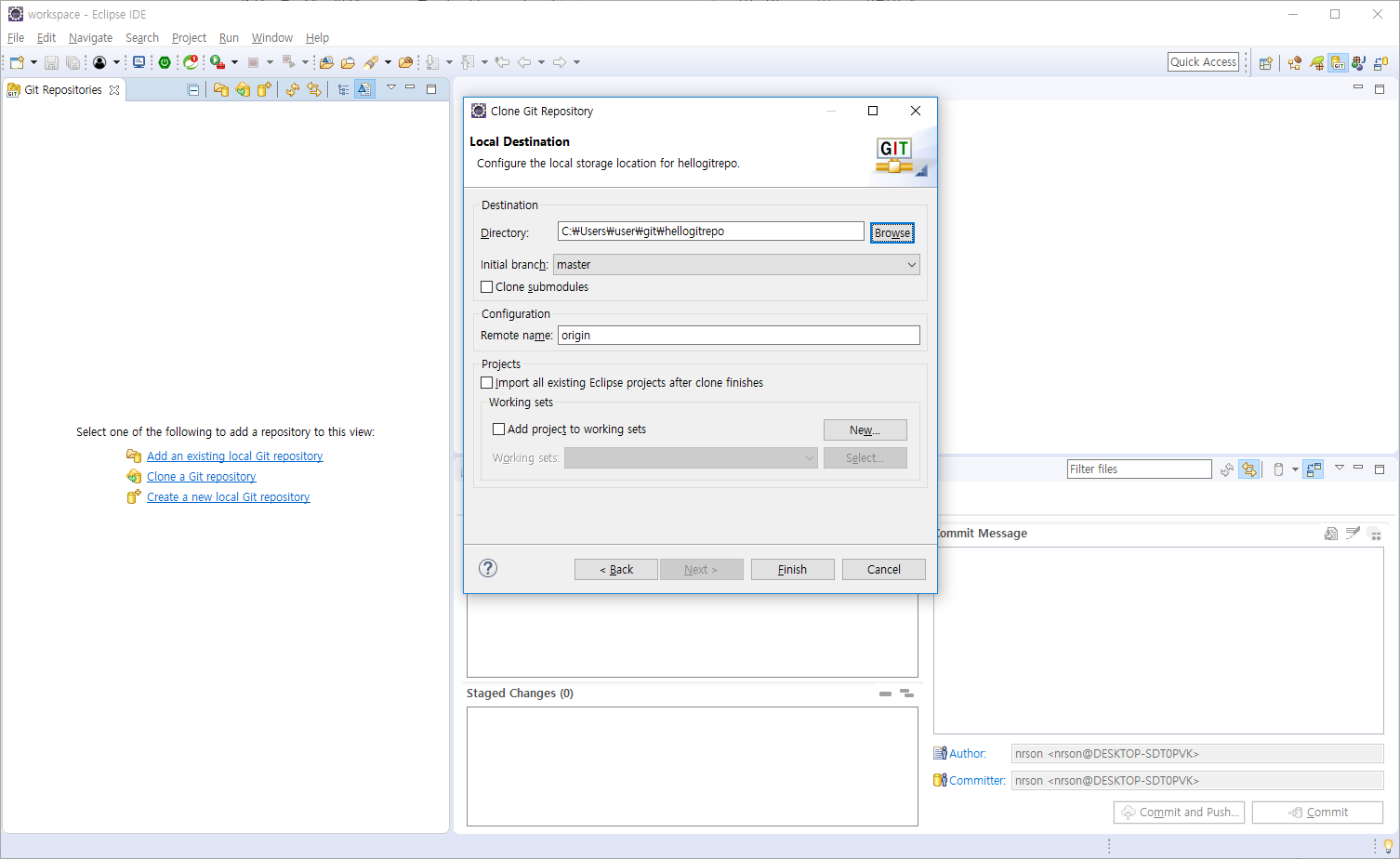Screen dimensions: 1400x859
Task: Cancel the Clone Git Repository dialog
Action: (883, 569)
